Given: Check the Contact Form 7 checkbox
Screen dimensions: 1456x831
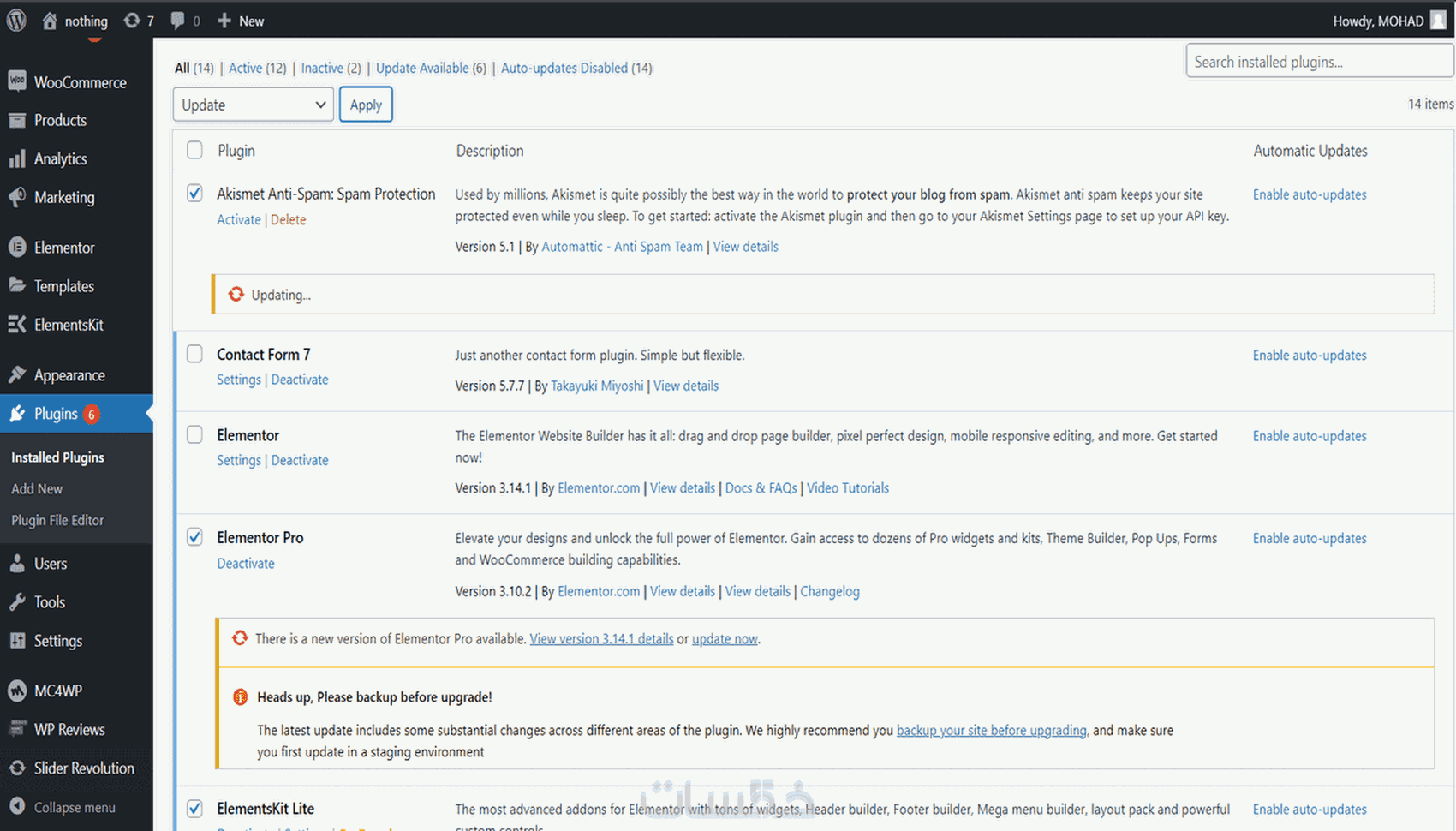Looking at the screenshot, I should [195, 354].
